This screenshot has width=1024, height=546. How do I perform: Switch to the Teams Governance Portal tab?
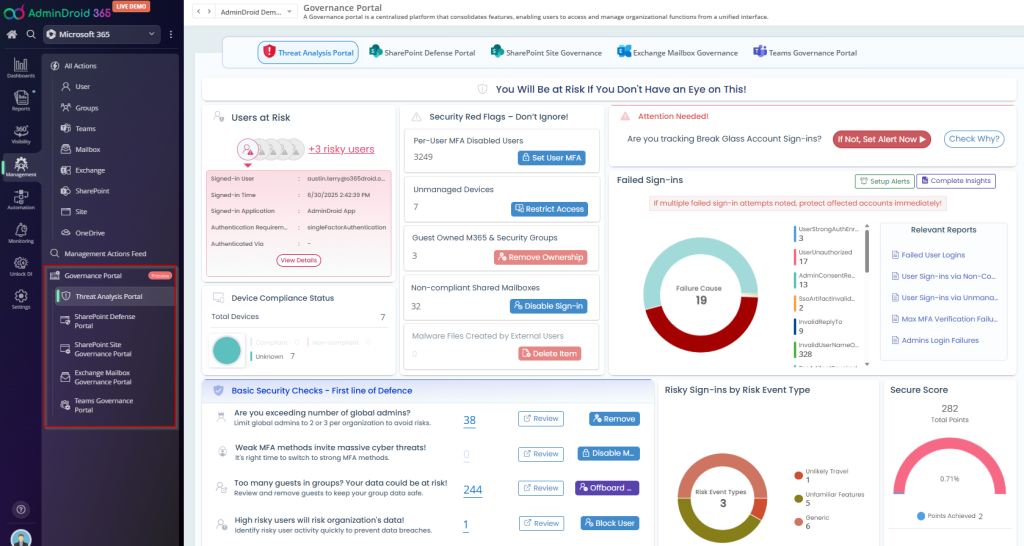click(805, 52)
